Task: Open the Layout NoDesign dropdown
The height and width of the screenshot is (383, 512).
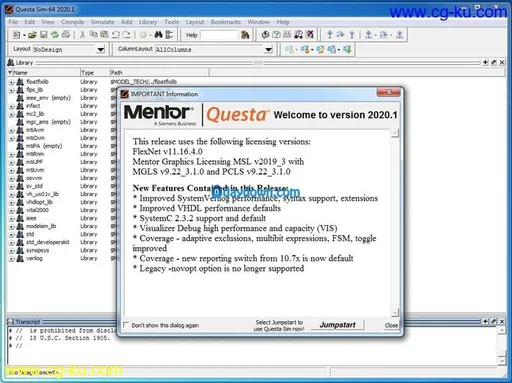Action: [x=100, y=50]
